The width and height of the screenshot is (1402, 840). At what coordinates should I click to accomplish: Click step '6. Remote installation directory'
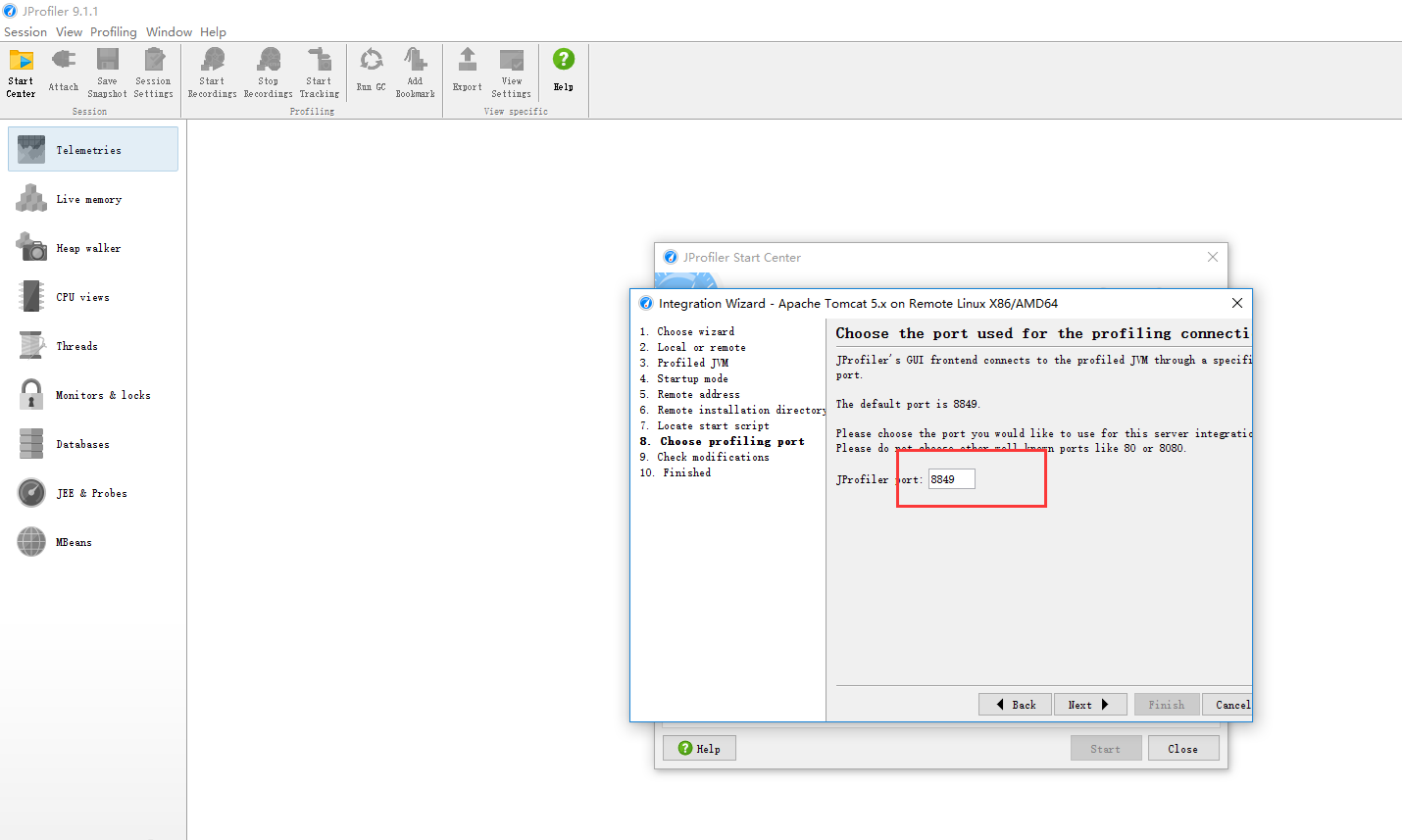coord(732,410)
